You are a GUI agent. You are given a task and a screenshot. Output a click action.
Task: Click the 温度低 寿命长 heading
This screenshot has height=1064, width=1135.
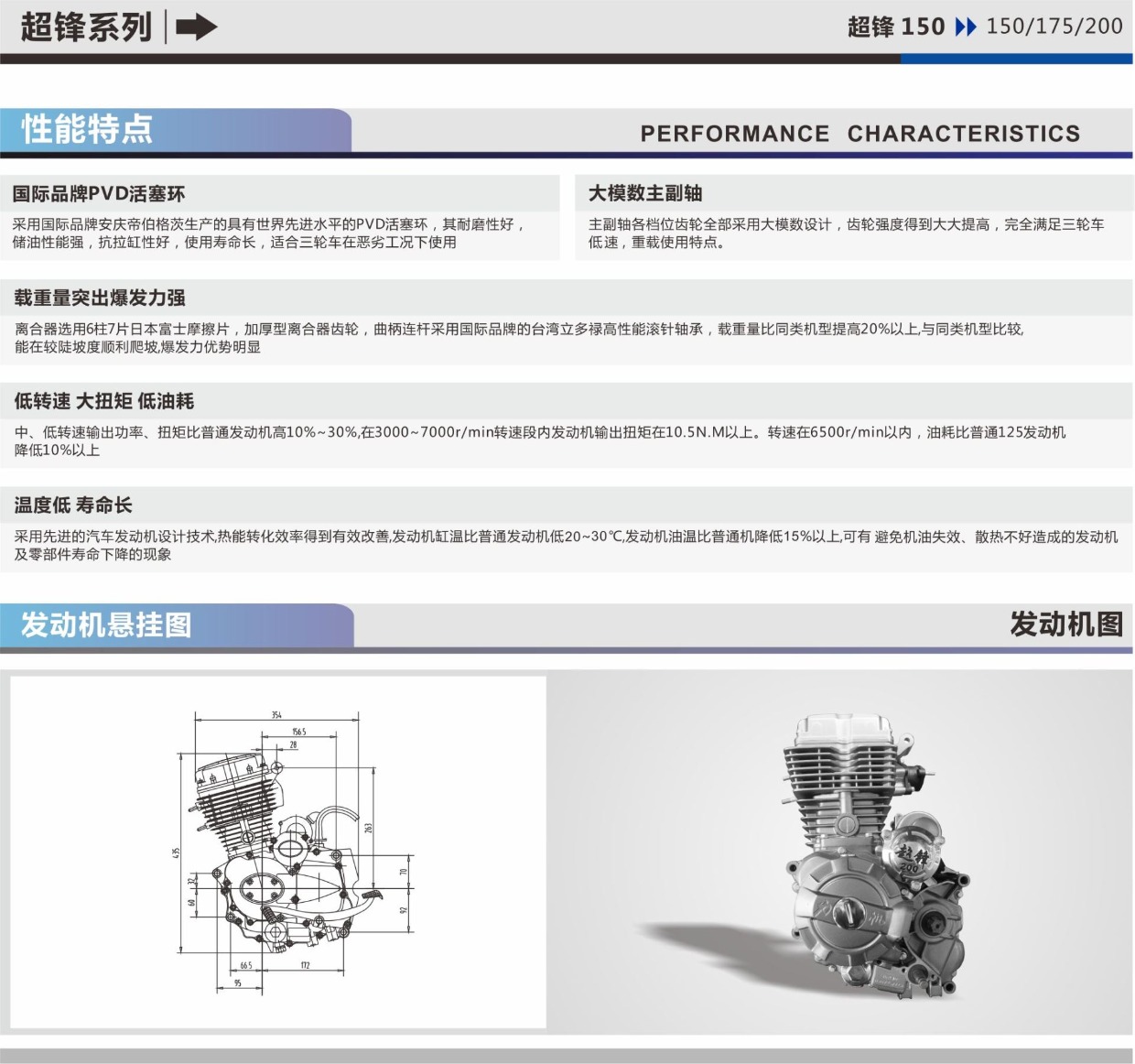[x=73, y=505]
